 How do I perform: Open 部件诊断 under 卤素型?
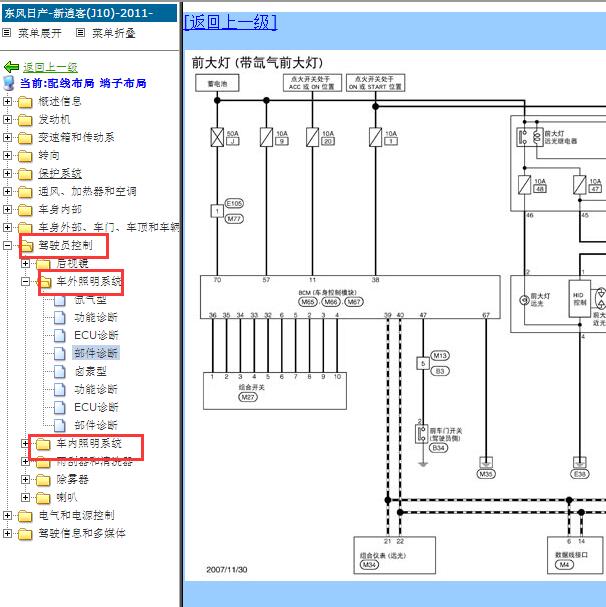pyautogui.click(x=96, y=425)
